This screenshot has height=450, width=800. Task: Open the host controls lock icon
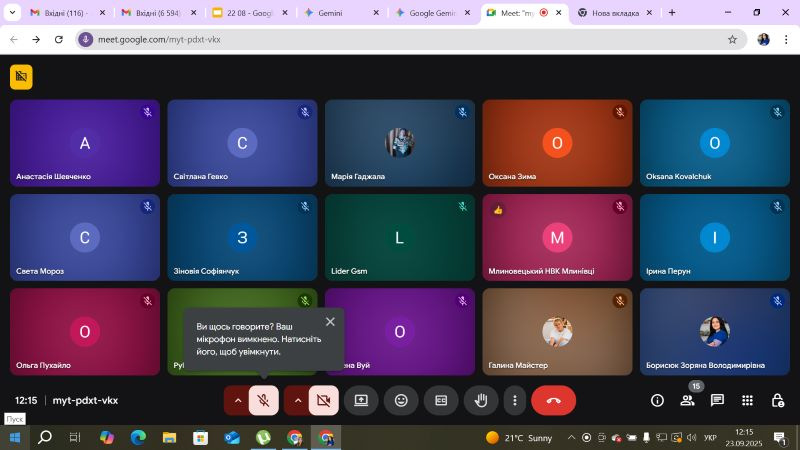coord(777,400)
